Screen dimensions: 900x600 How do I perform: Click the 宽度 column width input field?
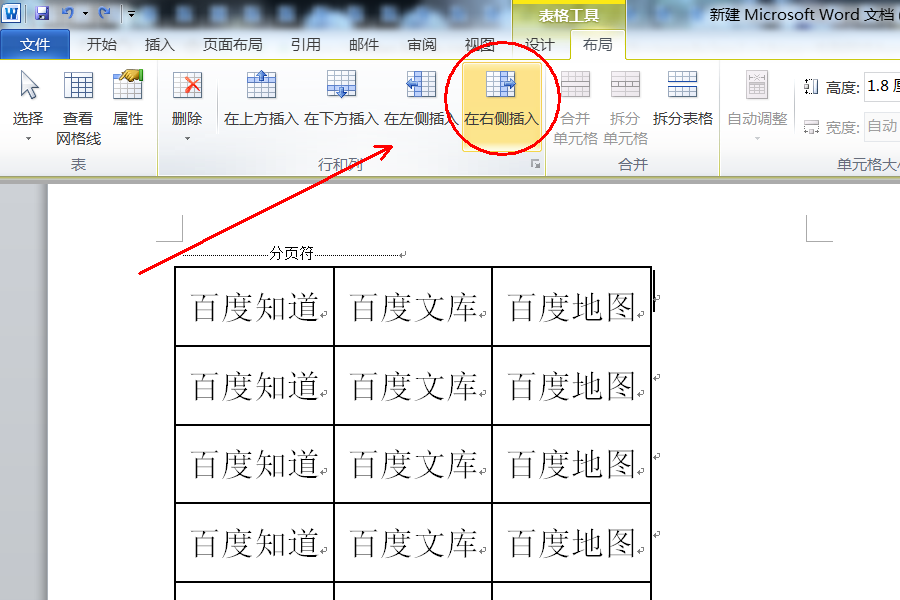(x=882, y=126)
